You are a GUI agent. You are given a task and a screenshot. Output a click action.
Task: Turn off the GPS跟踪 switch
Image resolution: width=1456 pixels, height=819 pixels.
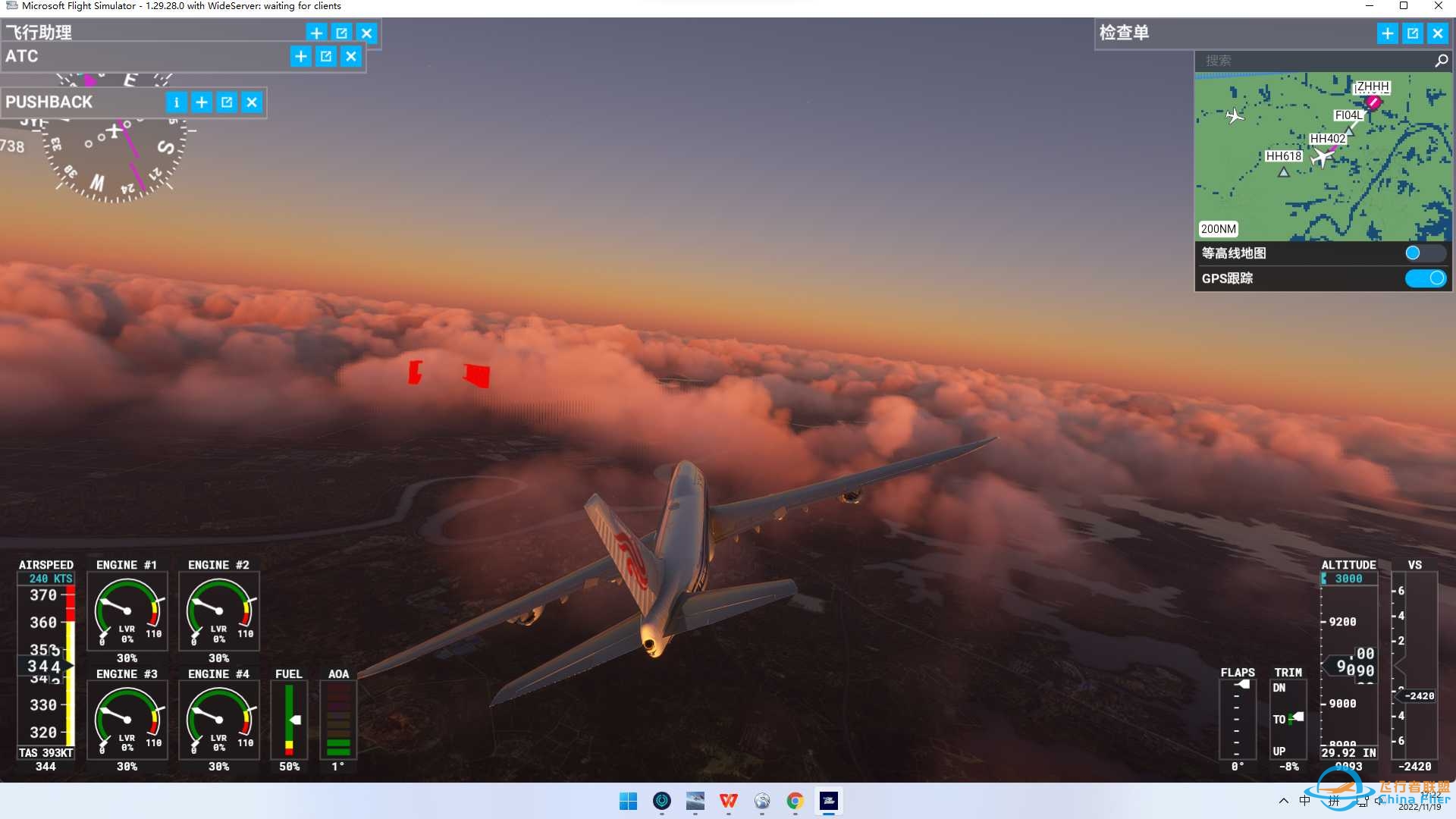[1425, 278]
